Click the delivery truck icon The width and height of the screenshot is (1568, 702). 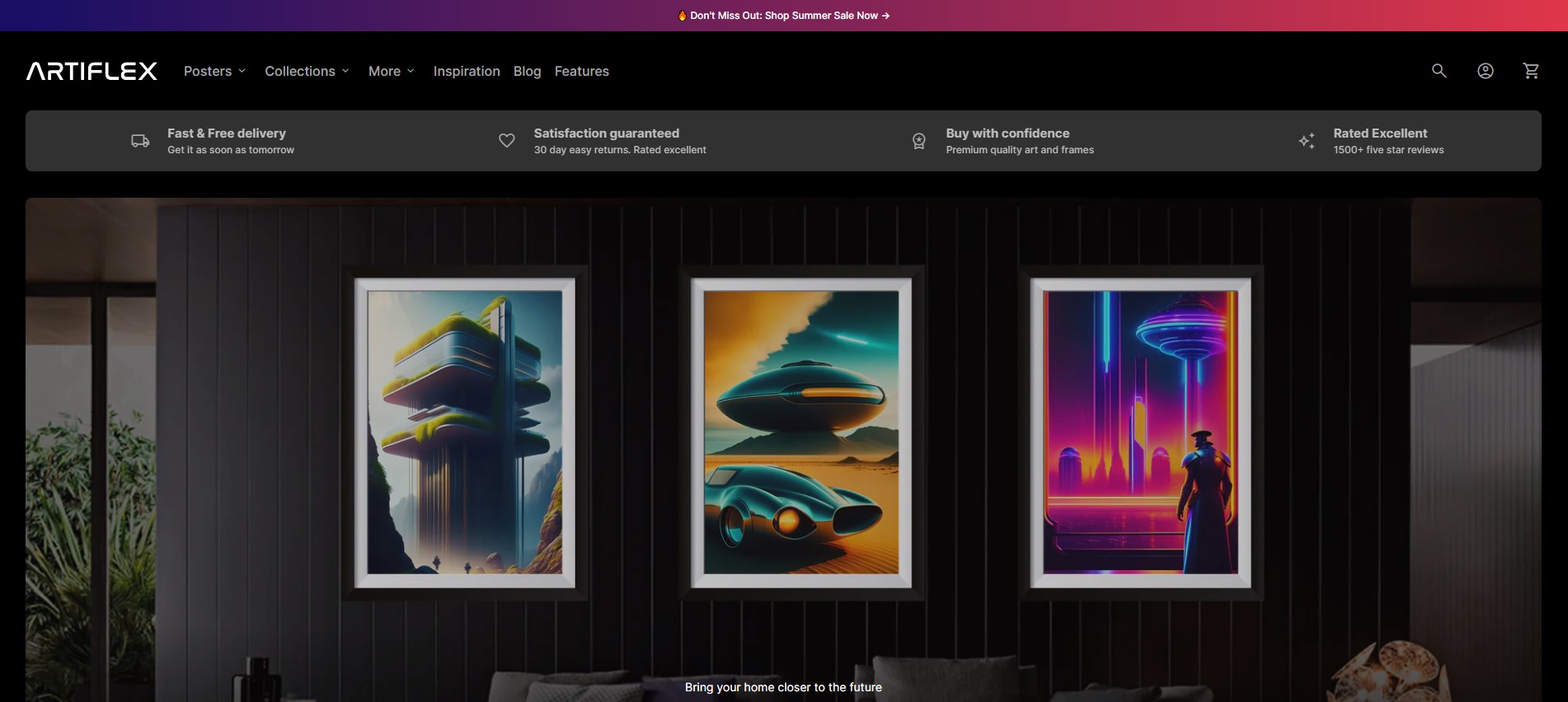pos(140,141)
